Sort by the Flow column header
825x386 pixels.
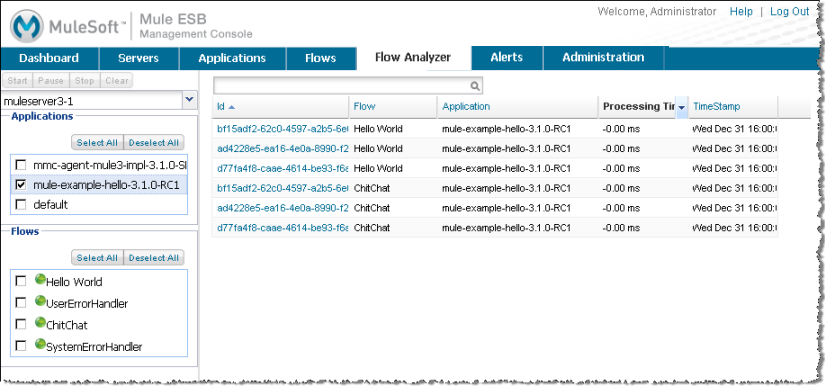coord(393,107)
